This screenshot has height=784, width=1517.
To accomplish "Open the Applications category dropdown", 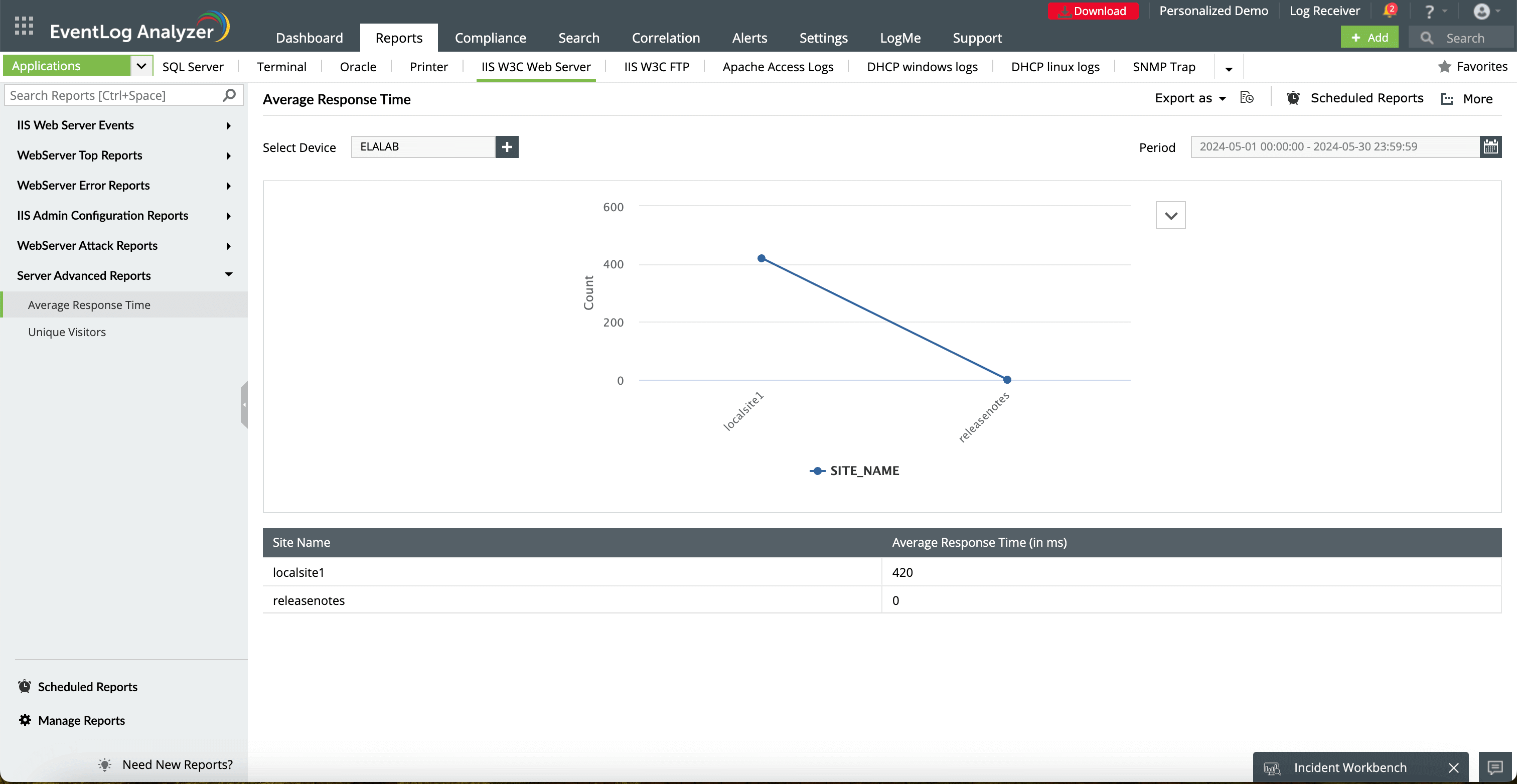I will tap(141, 66).
